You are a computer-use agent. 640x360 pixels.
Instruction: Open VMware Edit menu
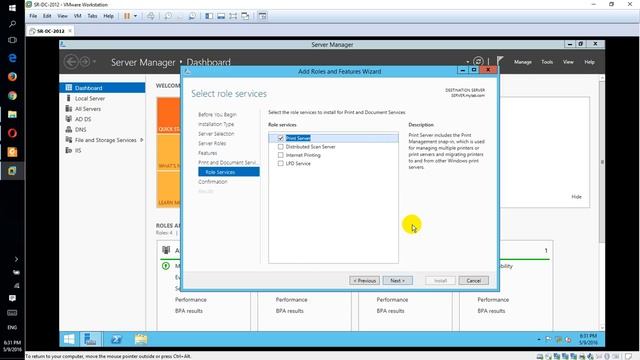[47, 16]
